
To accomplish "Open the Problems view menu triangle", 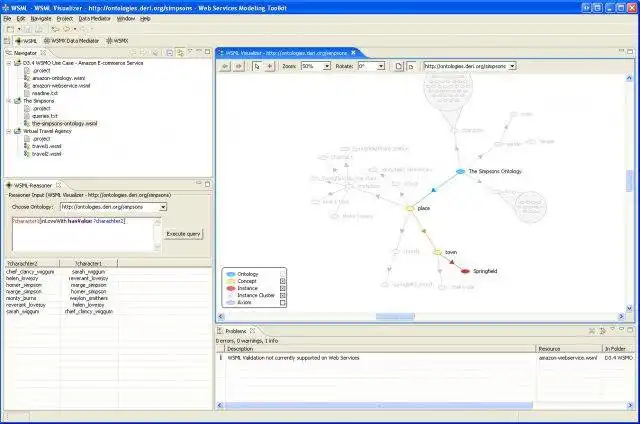I will click(x=612, y=330).
